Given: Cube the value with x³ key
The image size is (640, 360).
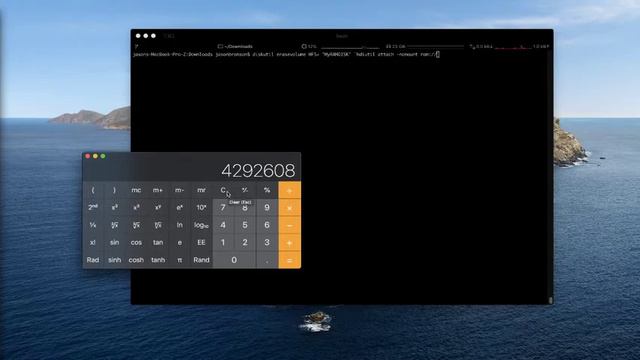Looking at the screenshot, I should click(136, 208).
